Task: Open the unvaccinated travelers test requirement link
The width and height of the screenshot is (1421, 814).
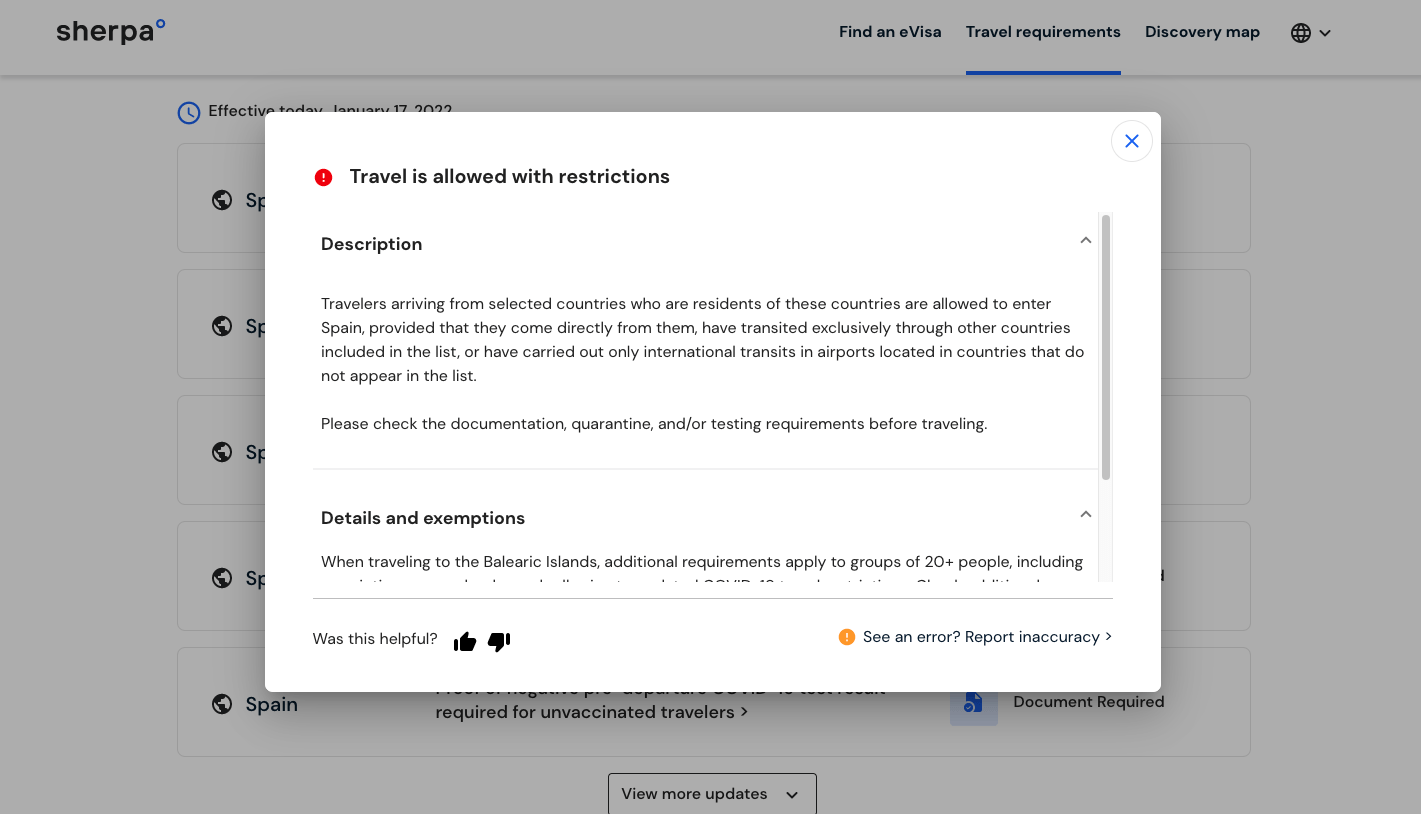Action: coord(591,712)
